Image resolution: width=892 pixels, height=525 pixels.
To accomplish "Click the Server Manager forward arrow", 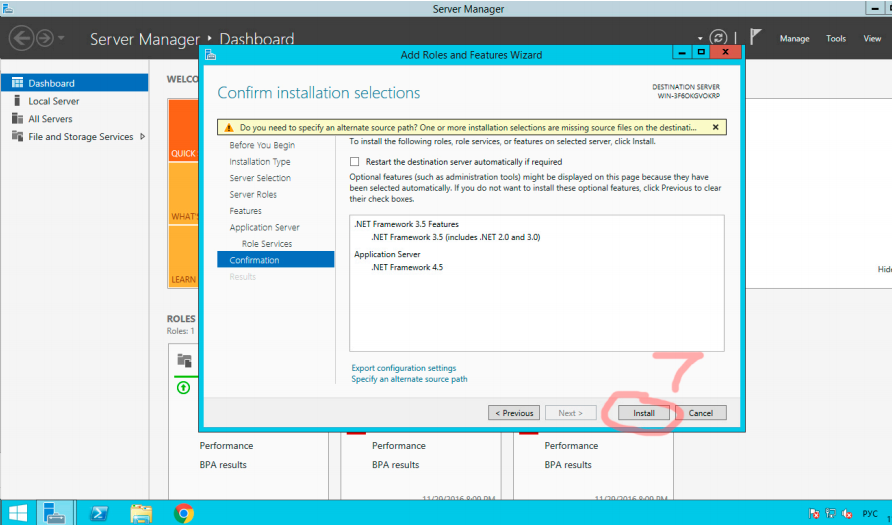I will (x=46, y=39).
